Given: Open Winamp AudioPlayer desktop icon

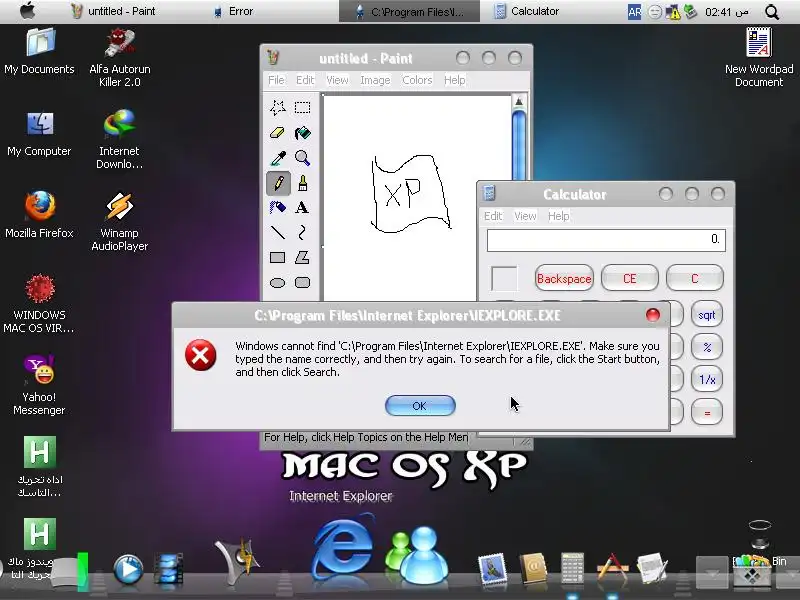Looking at the screenshot, I should click(x=119, y=221).
